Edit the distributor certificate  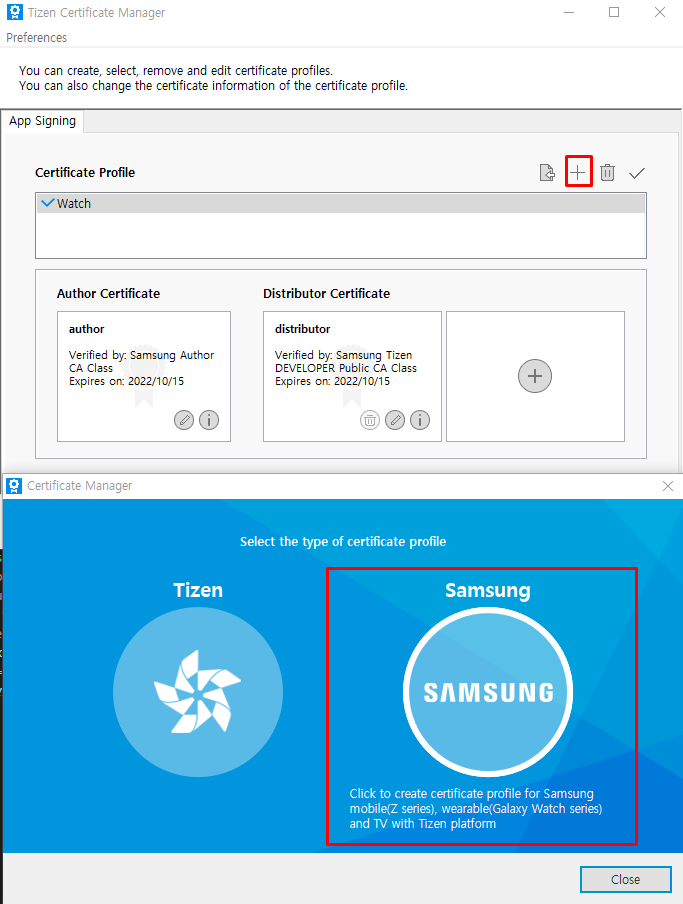[395, 420]
